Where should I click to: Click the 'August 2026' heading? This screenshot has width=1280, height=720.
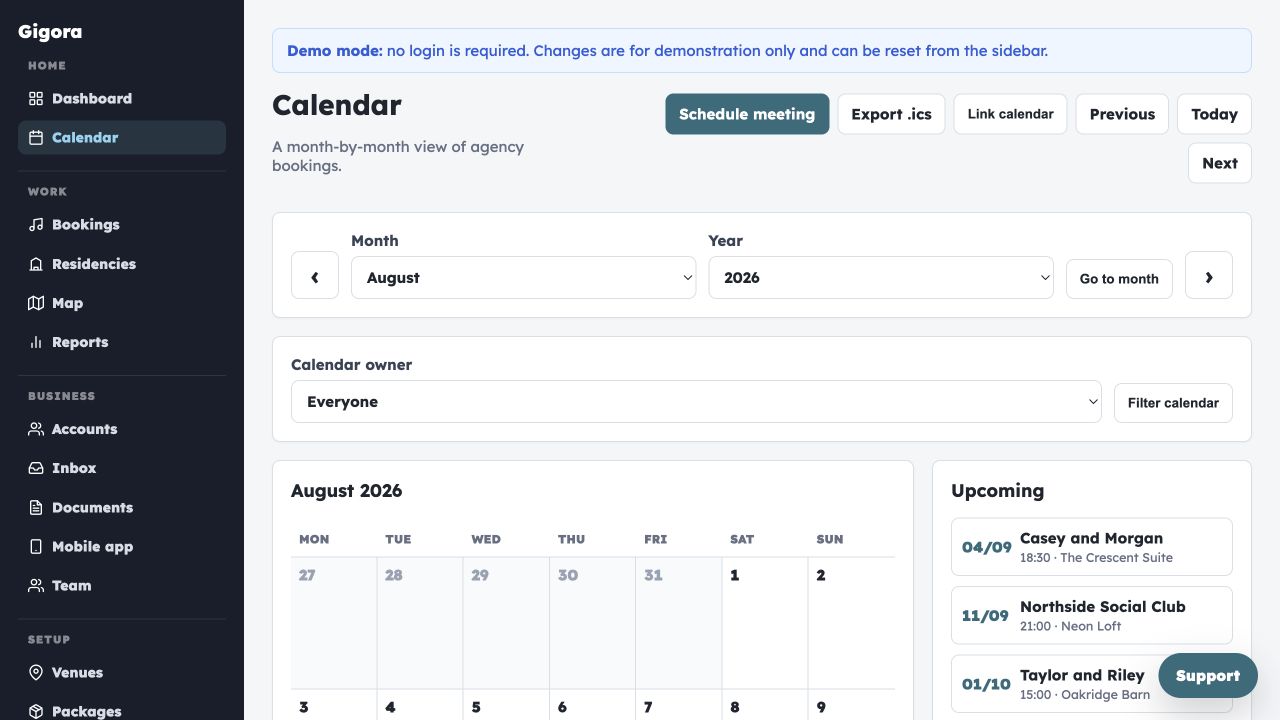tap(346, 490)
